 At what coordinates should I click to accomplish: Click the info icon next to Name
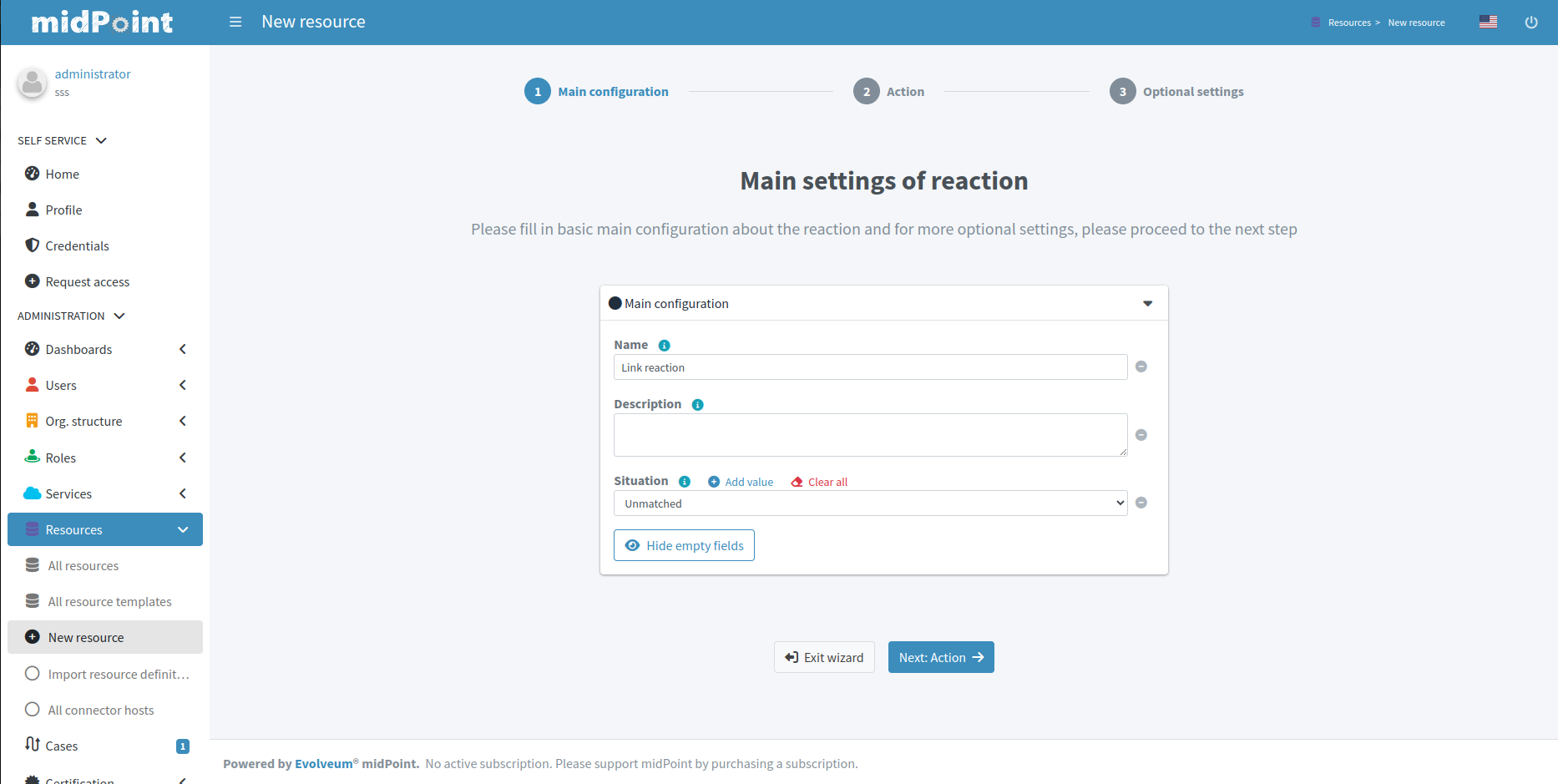click(x=664, y=346)
